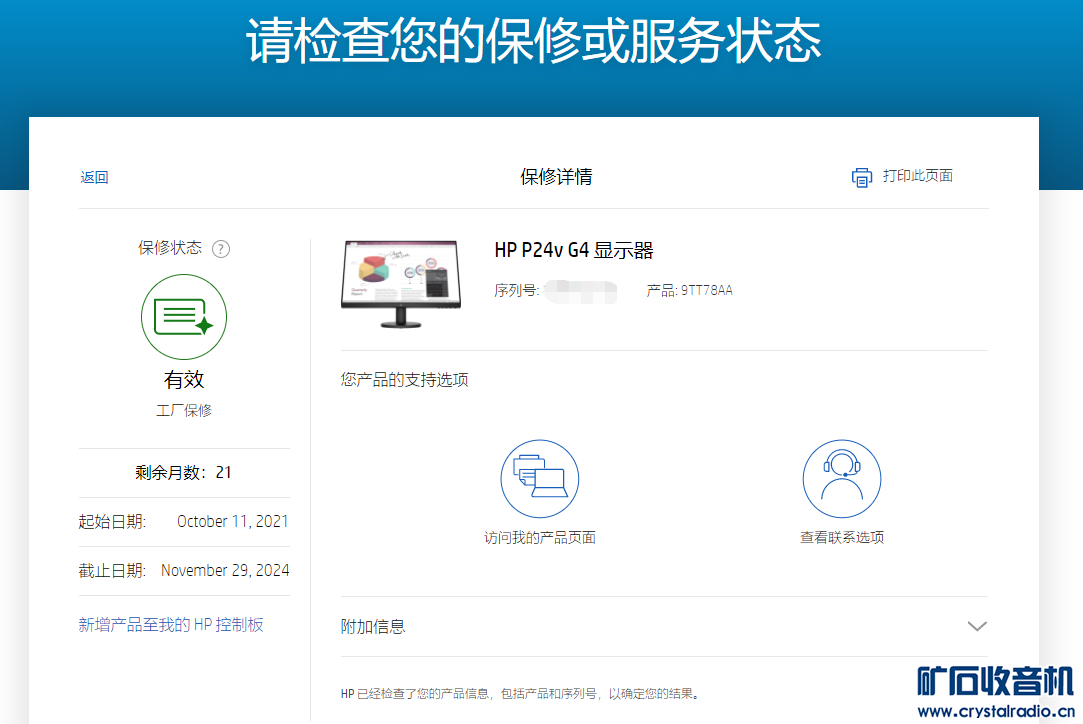Click the HP 已经检查了您的产品信息 note
Screen dimensions: 1083x724
521,694
